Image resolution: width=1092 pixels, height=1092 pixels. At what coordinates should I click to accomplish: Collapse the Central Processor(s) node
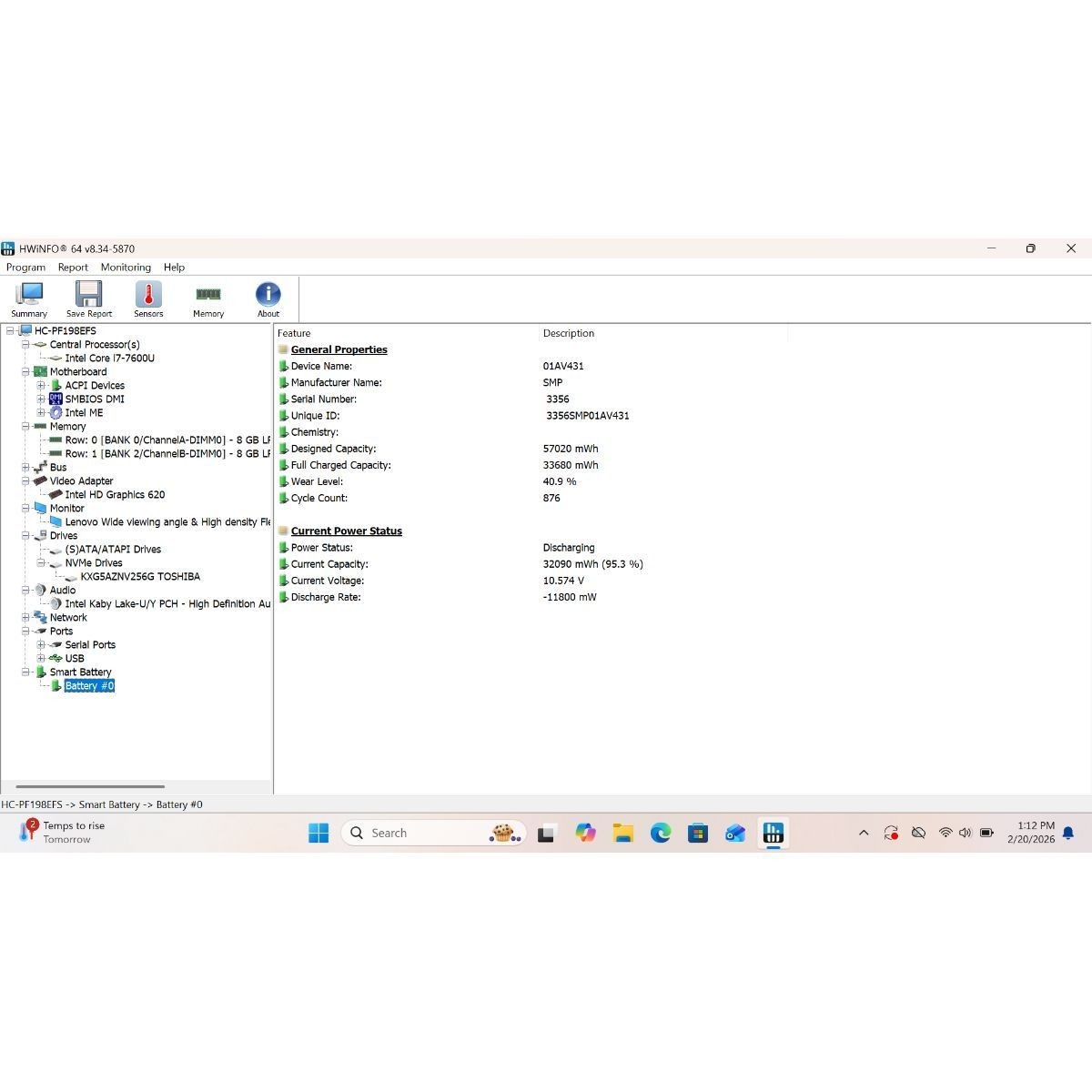(x=26, y=344)
